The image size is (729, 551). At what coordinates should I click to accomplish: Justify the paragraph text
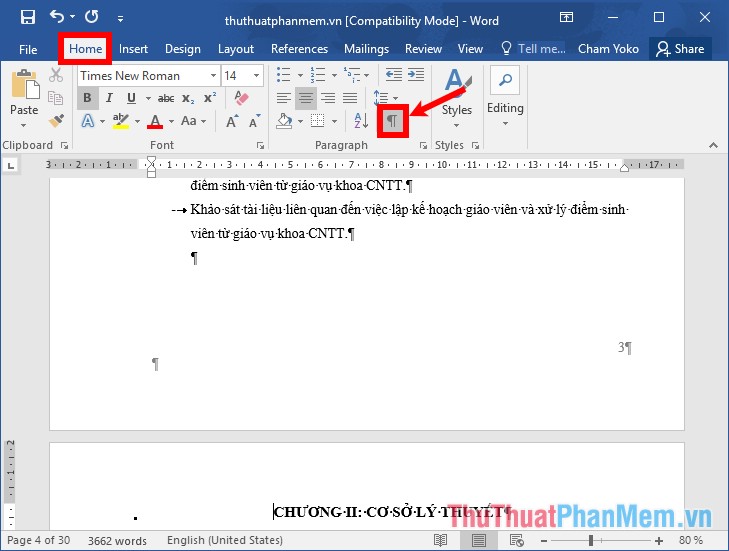click(350, 98)
